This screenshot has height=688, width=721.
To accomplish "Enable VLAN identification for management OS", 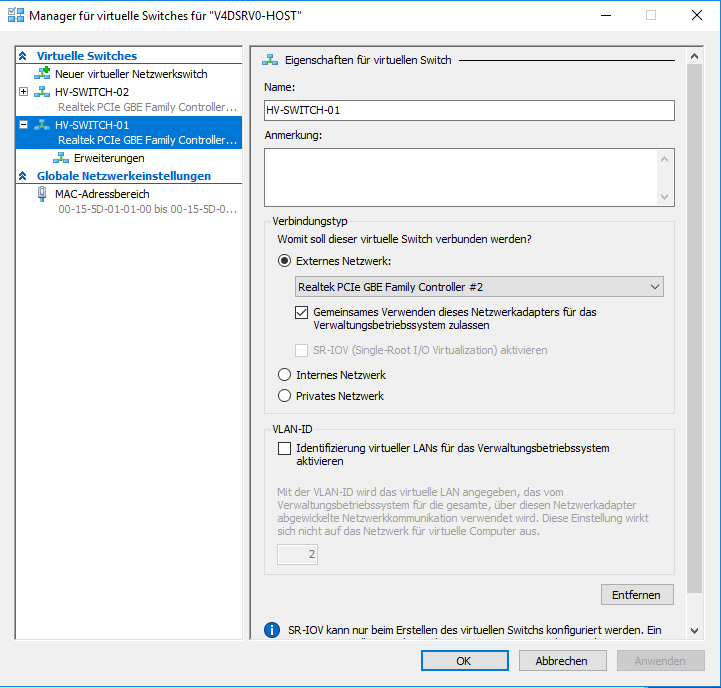I will [285, 448].
